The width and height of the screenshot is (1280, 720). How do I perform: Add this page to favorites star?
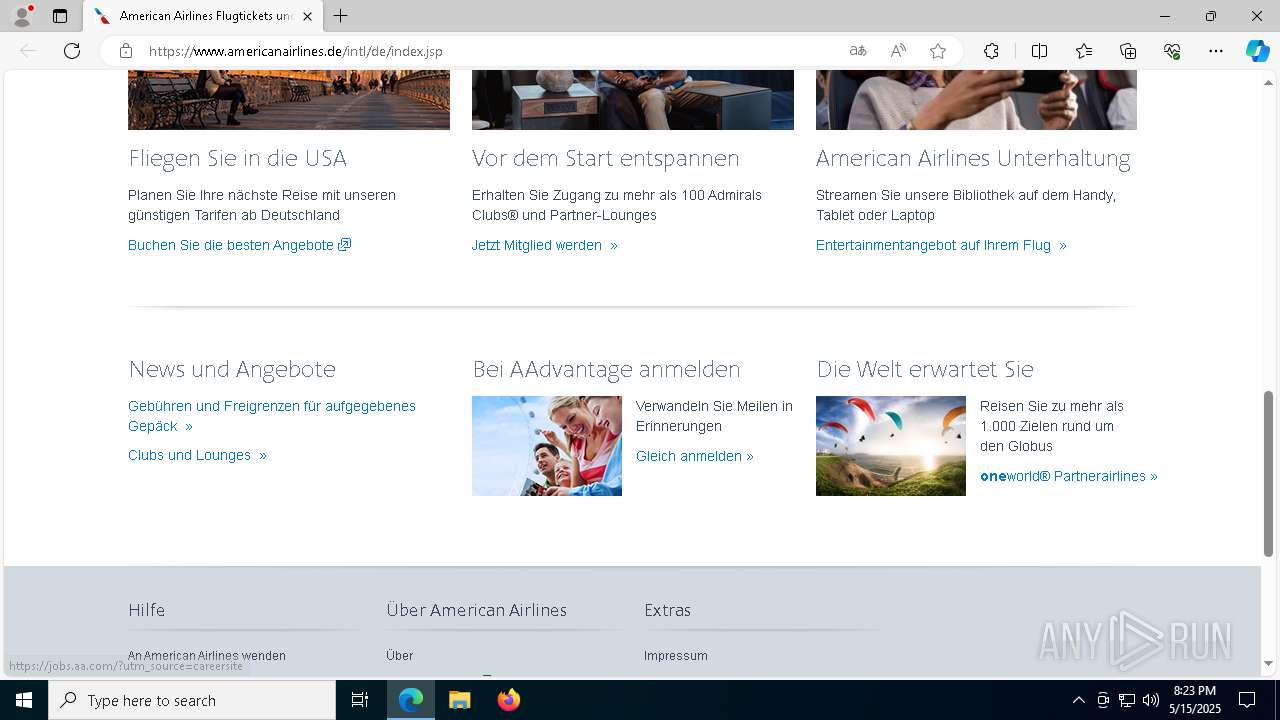938,51
